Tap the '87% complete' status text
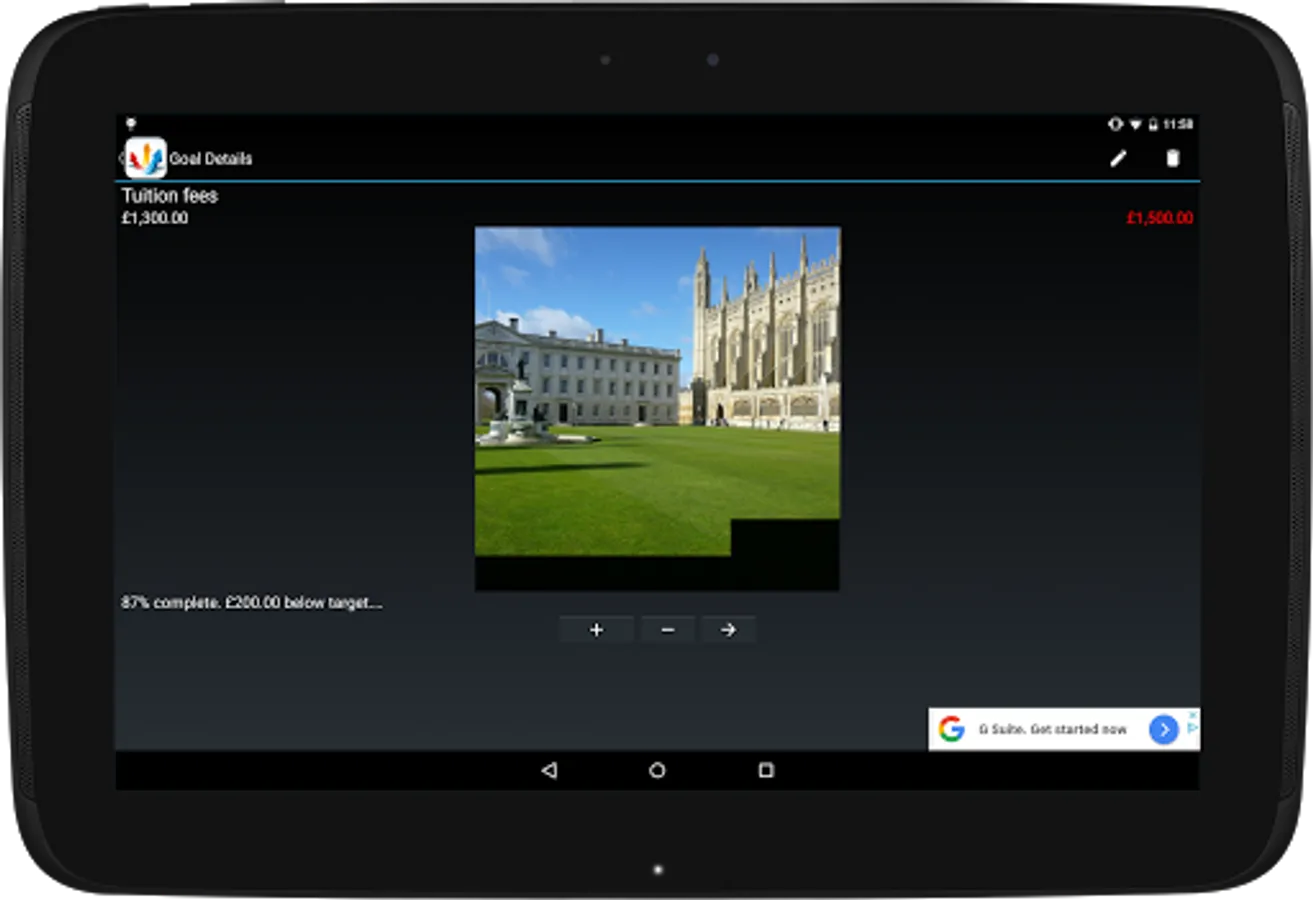The image size is (1313, 900). tap(252, 603)
